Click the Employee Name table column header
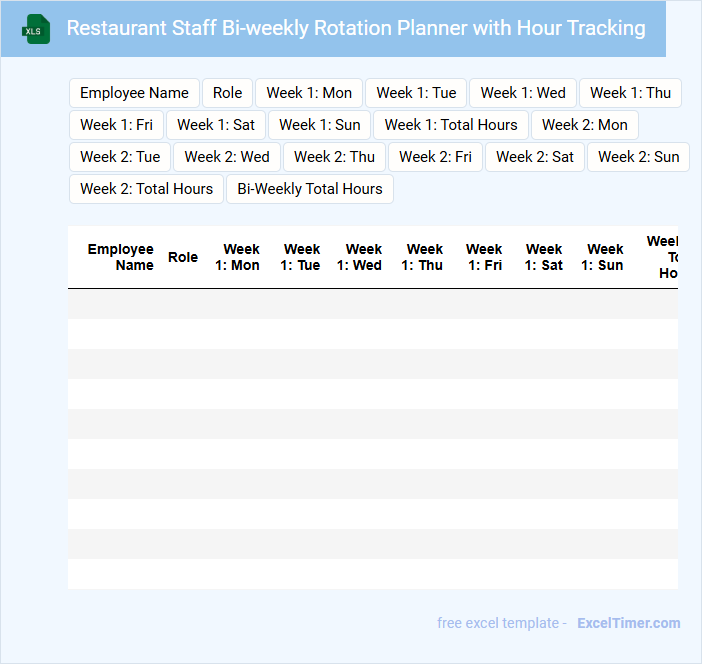 coord(120,257)
